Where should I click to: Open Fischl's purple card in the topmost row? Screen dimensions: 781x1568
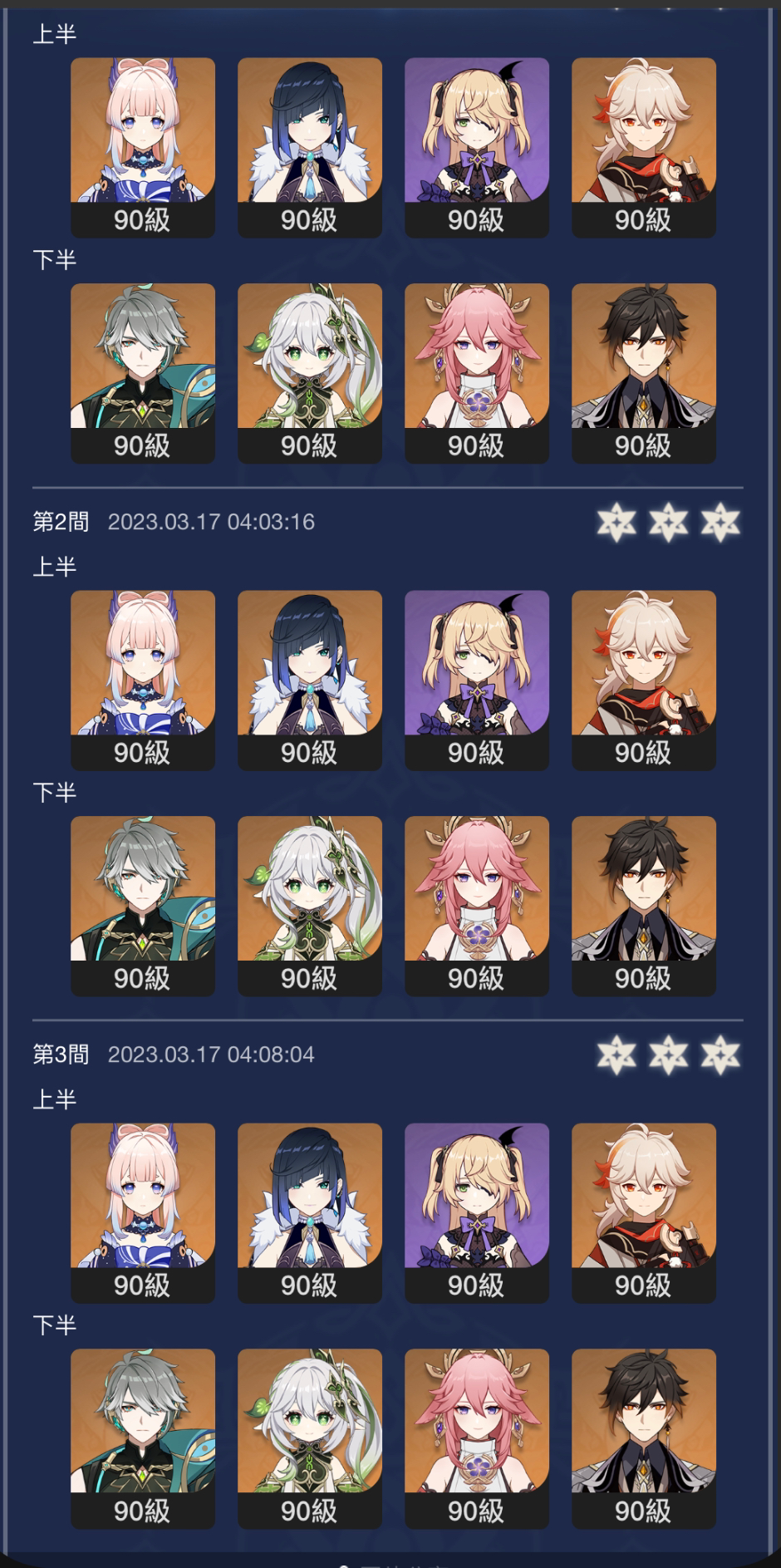[x=477, y=148]
